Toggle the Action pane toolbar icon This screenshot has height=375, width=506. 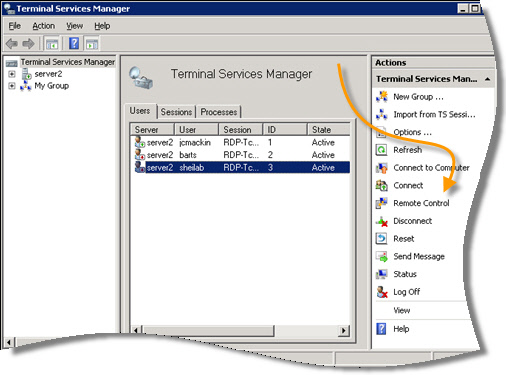91,44
